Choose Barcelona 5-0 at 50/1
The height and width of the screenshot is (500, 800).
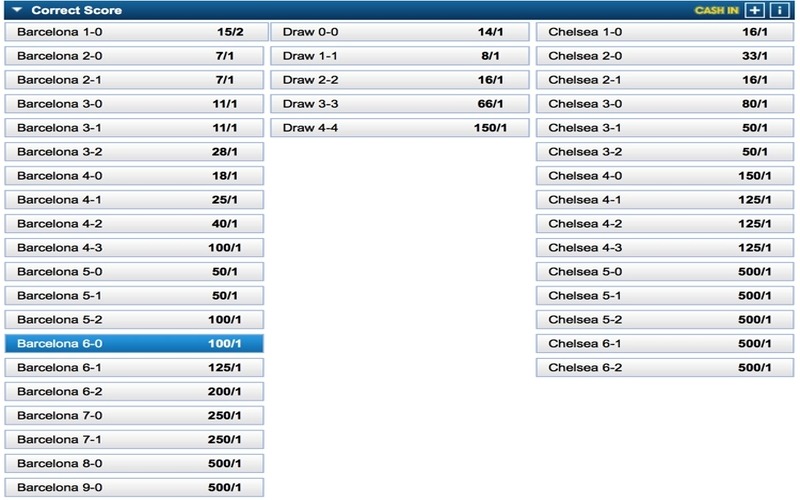click(134, 271)
